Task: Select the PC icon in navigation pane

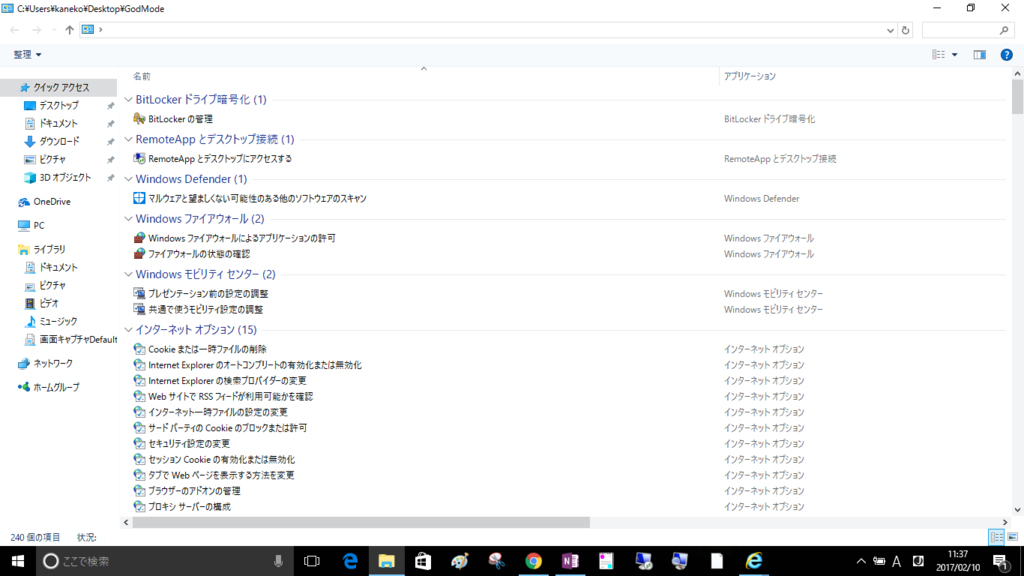Action: click(x=24, y=225)
